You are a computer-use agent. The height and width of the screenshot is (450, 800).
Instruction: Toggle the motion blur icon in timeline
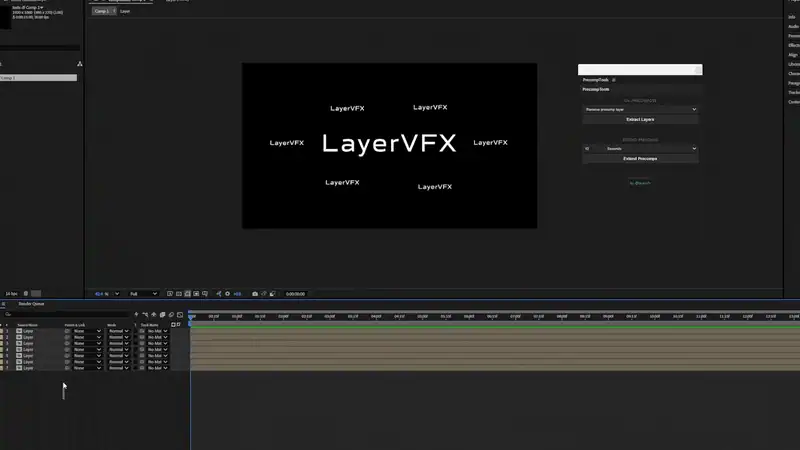tap(171, 315)
